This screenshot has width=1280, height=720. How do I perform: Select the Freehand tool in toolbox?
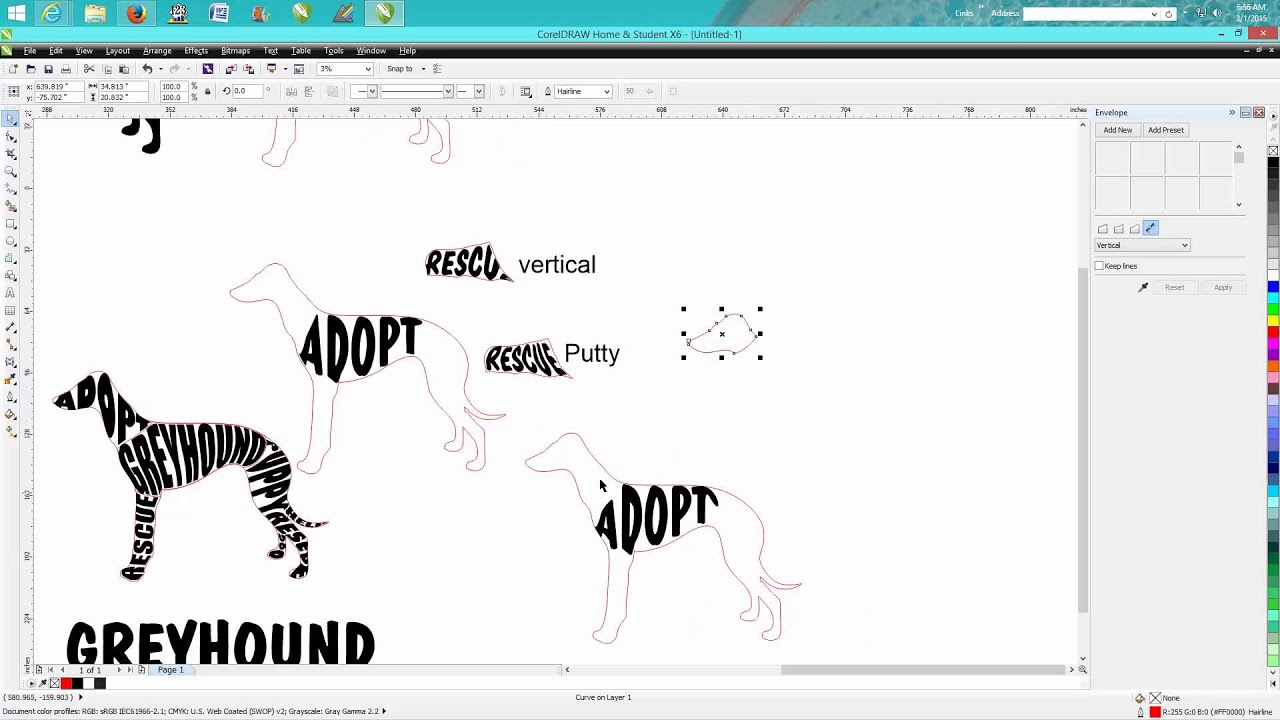[11, 189]
